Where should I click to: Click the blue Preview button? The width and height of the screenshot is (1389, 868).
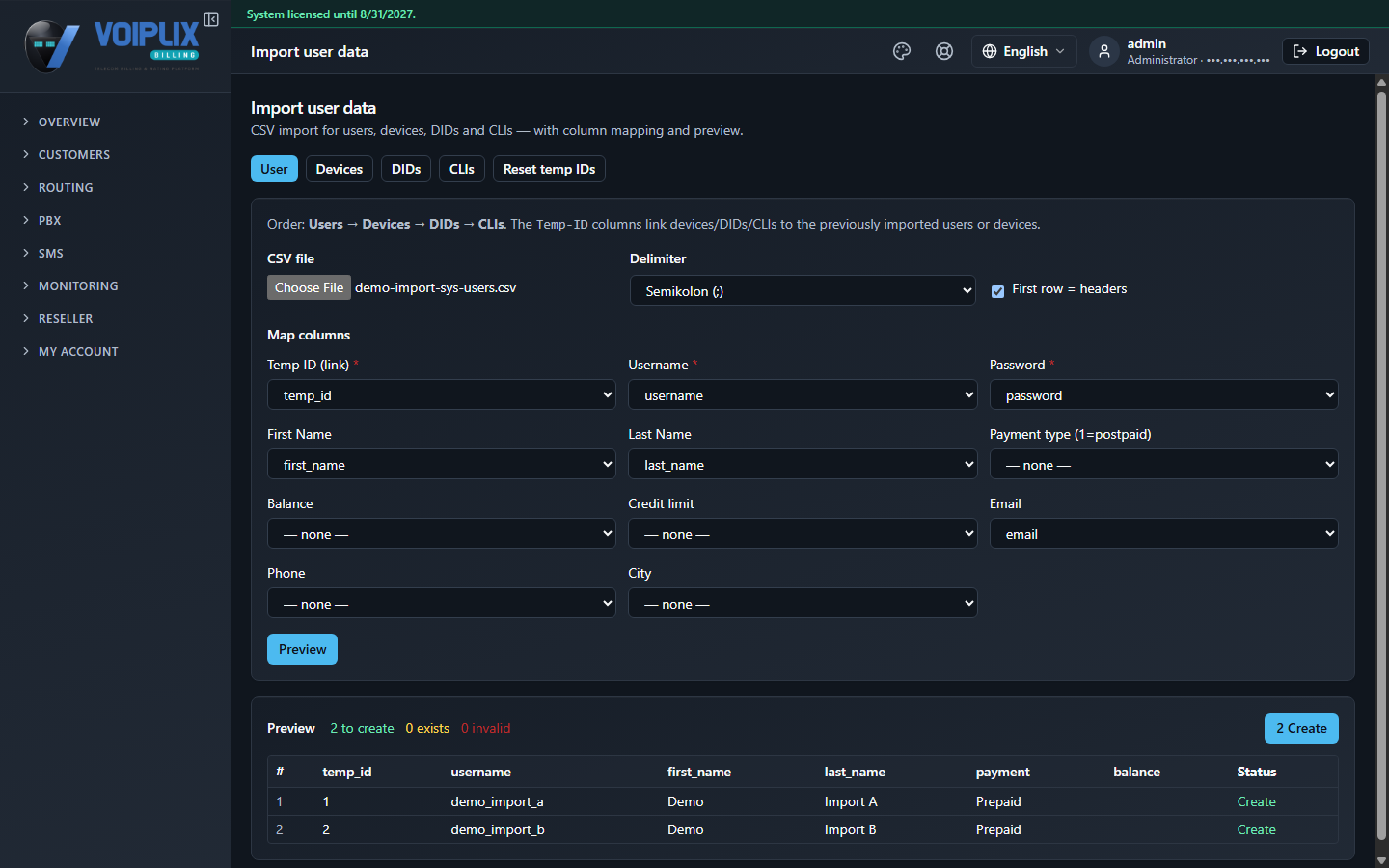click(x=302, y=649)
